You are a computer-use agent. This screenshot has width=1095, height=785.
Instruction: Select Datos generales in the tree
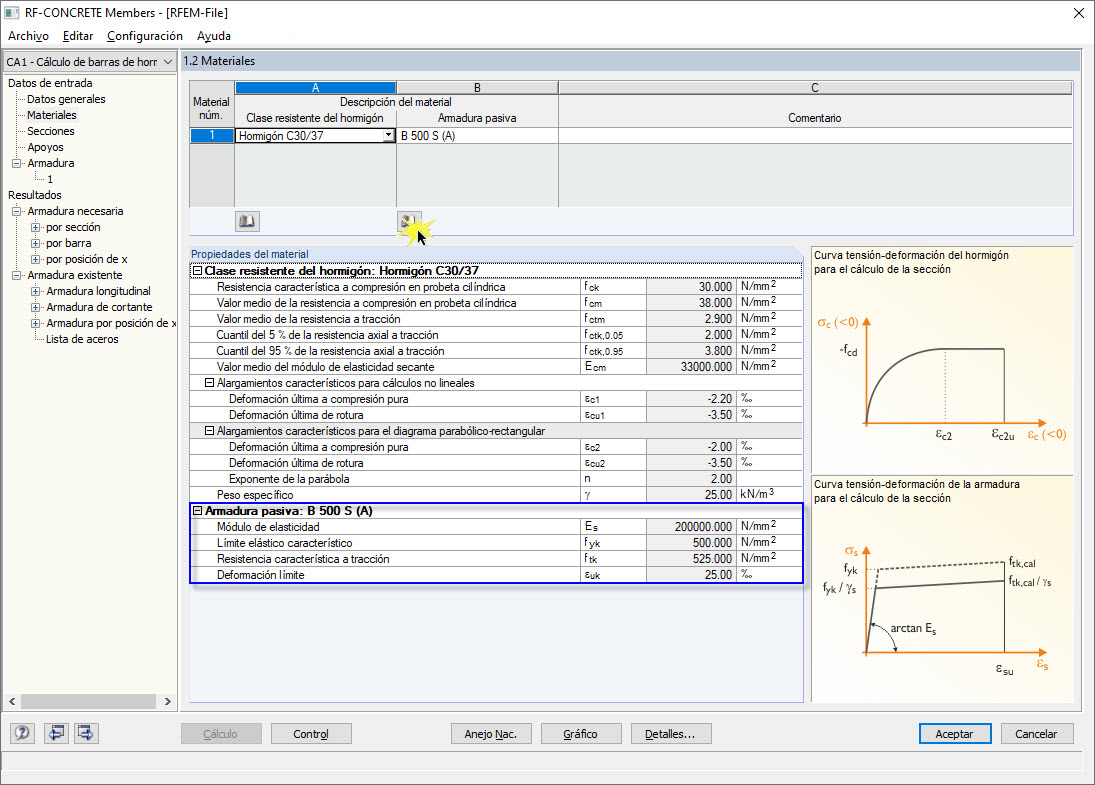[x=66, y=99]
